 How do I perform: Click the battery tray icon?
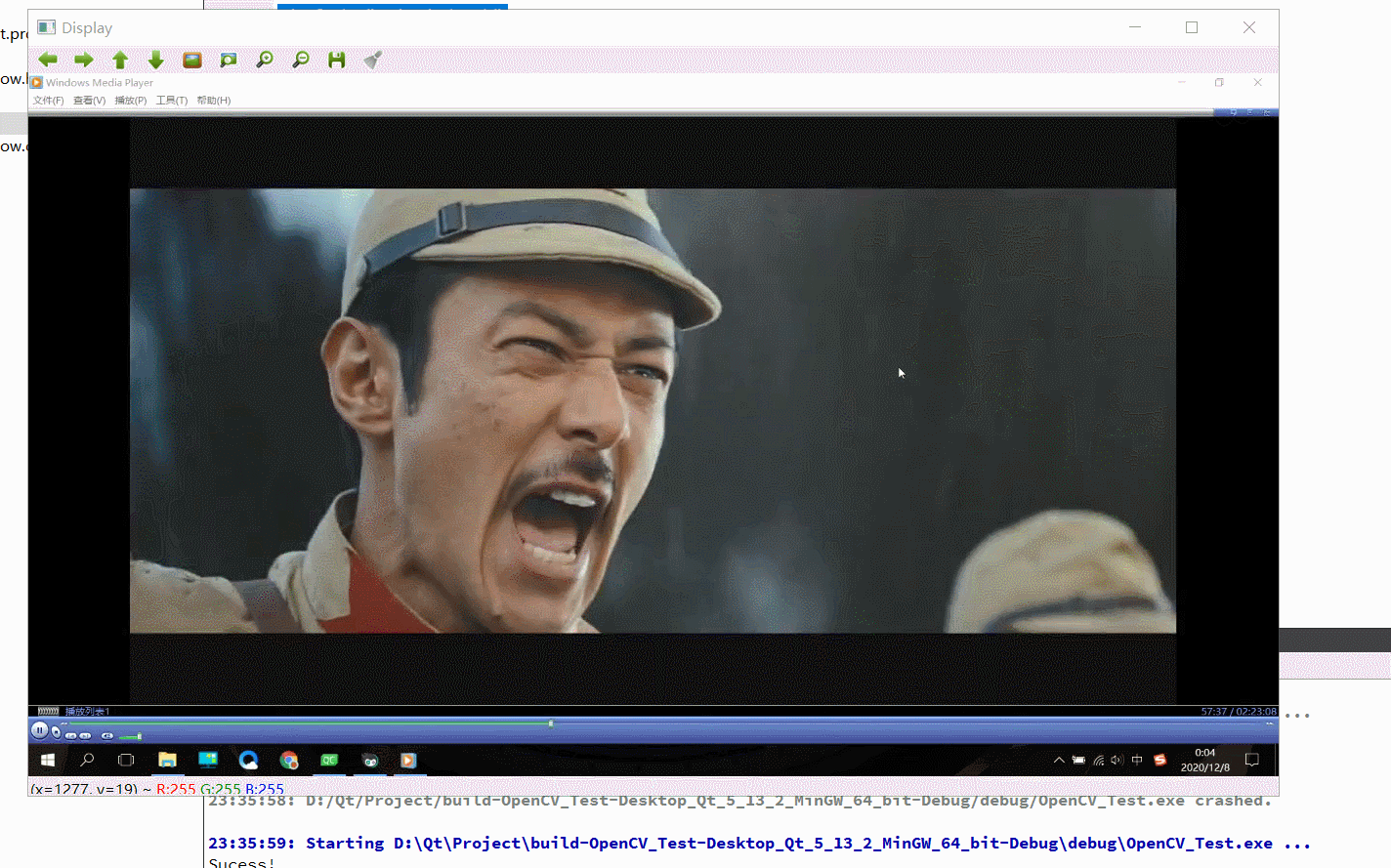tap(1078, 760)
